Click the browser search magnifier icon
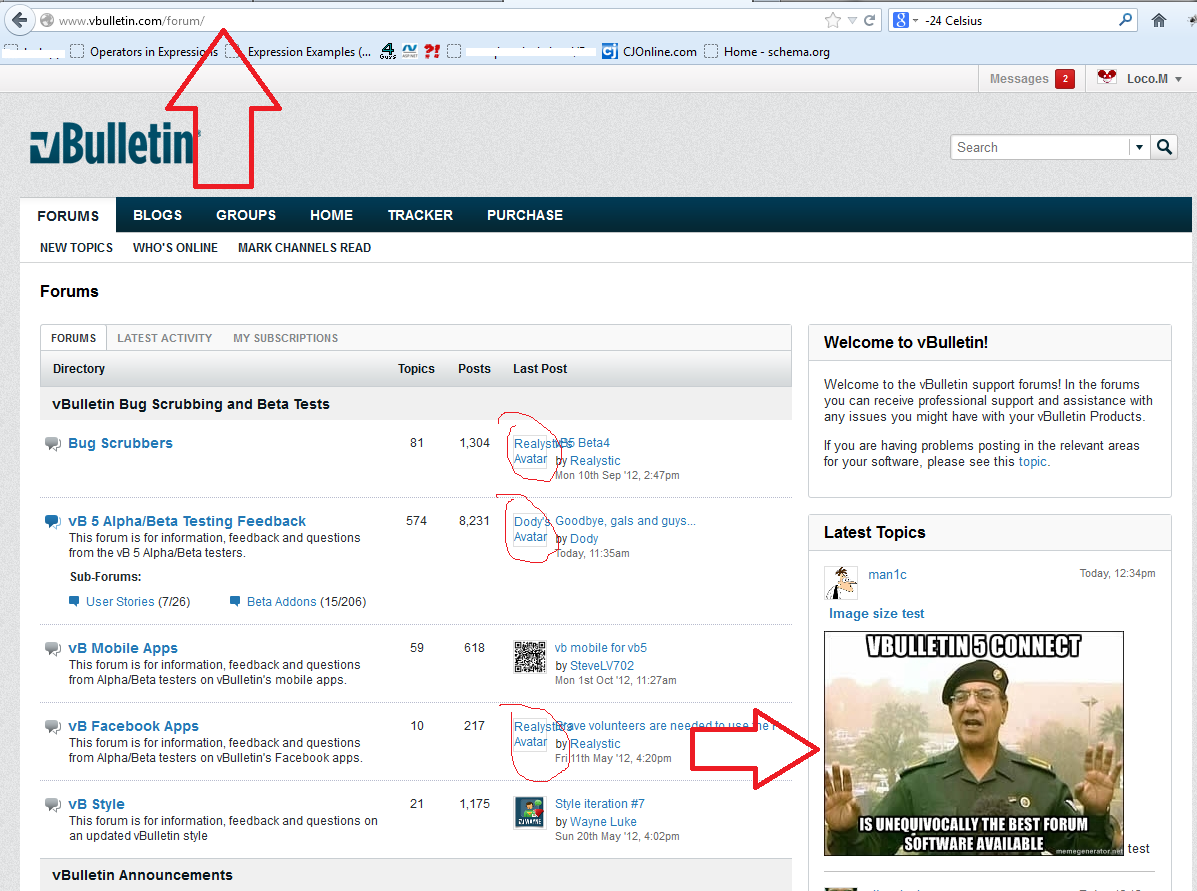The width and height of the screenshot is (1197, 891). click(x=1125, y=20)
